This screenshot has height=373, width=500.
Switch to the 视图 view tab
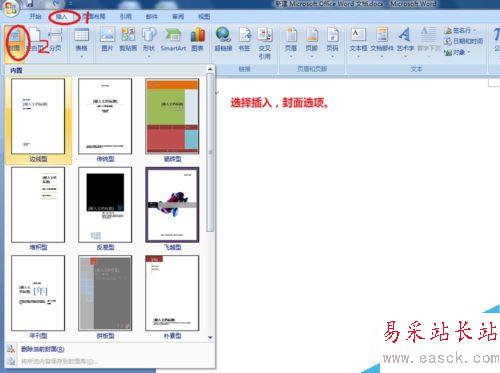pos(204,16)
